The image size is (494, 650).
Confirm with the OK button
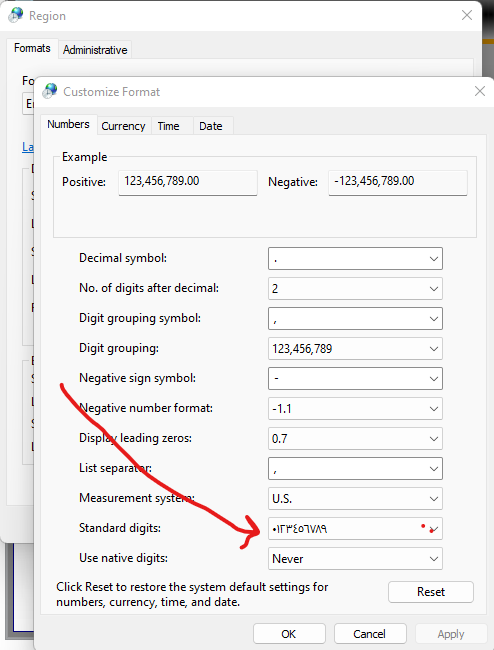tap(289, 634)
